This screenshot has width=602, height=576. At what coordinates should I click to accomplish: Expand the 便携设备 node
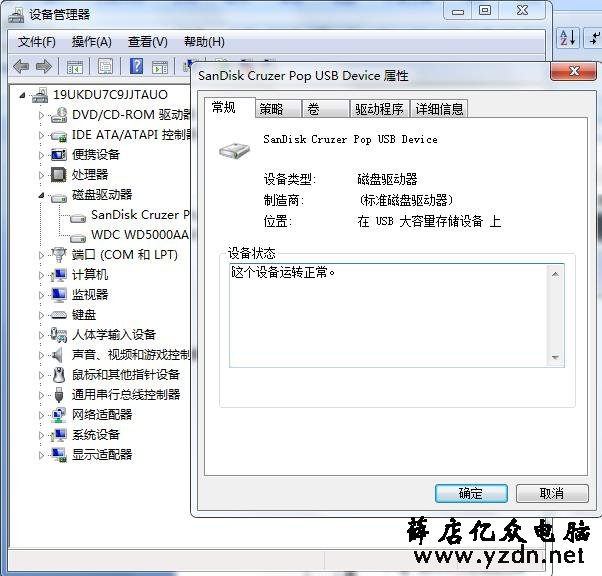point(41,155)
